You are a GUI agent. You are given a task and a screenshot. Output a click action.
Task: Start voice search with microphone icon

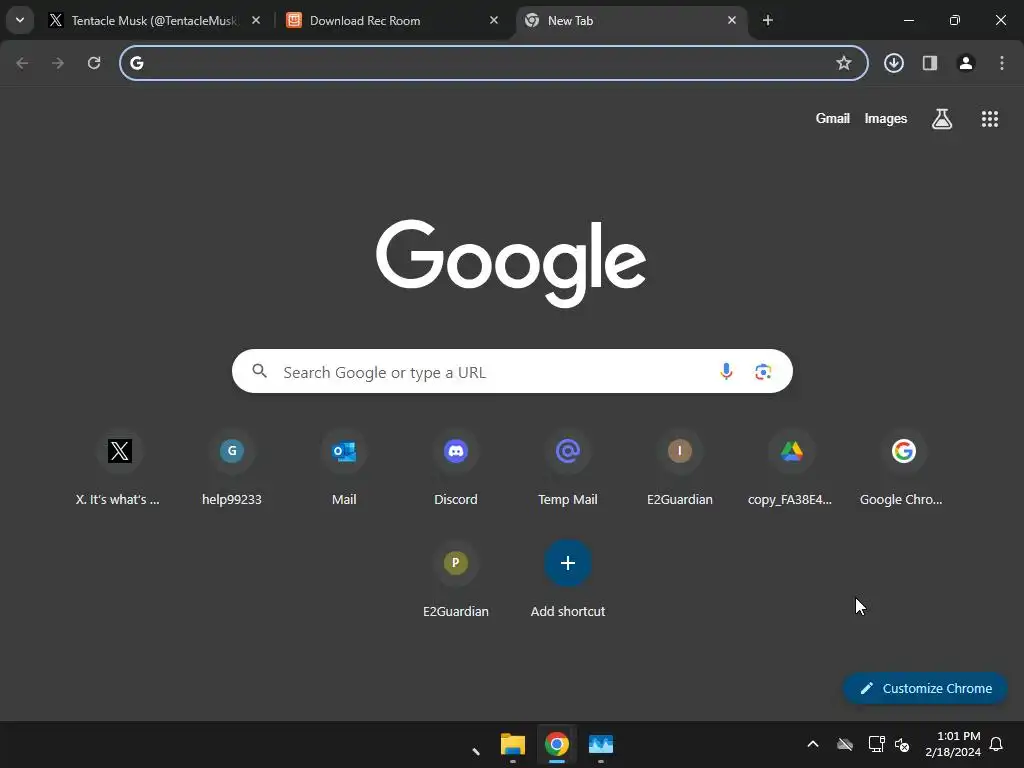click(726, 372)
